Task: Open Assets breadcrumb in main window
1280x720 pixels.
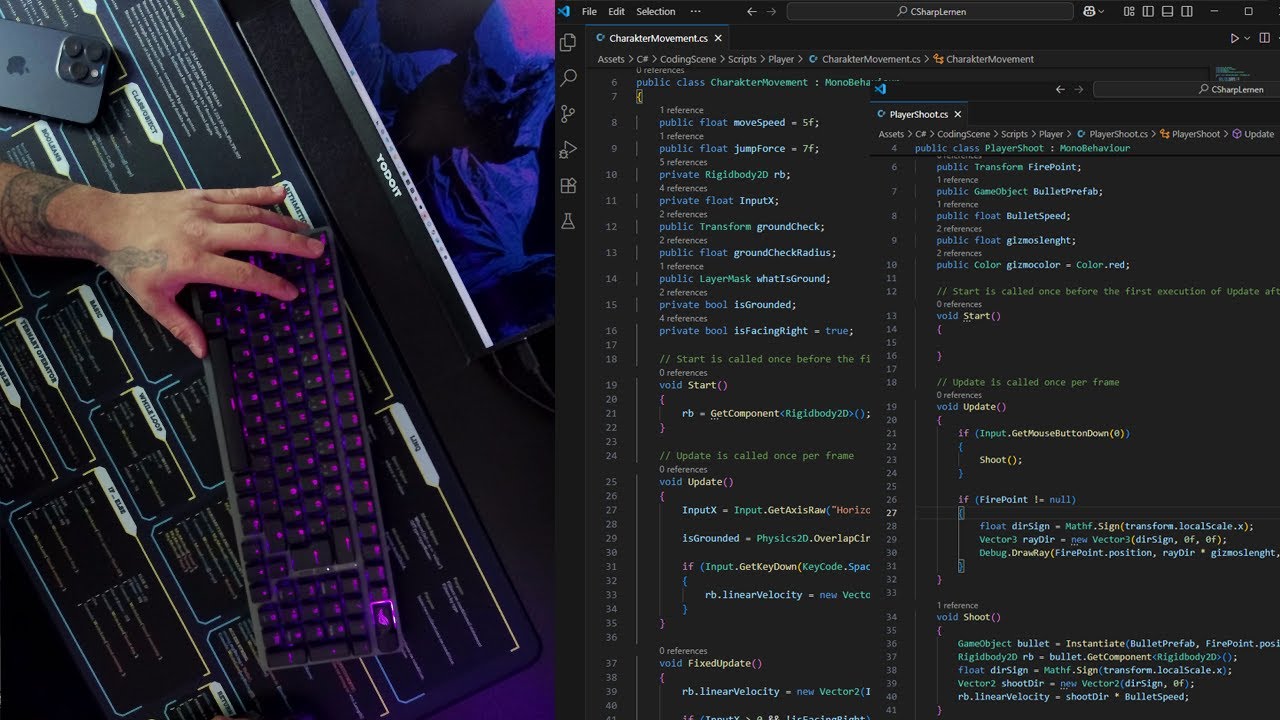Action: click(x=611, y=59)
